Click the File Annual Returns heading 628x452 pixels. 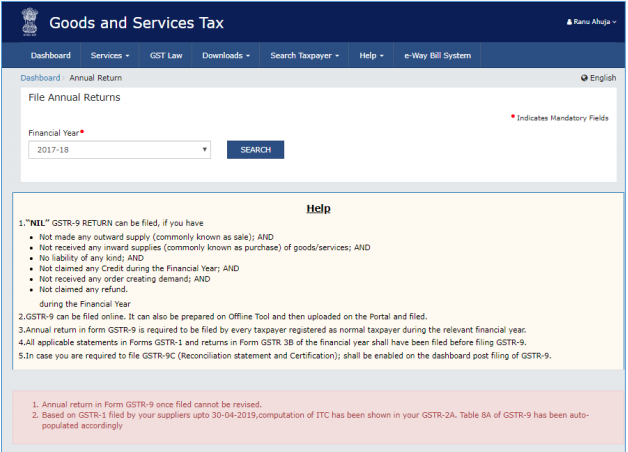point(74,97)
